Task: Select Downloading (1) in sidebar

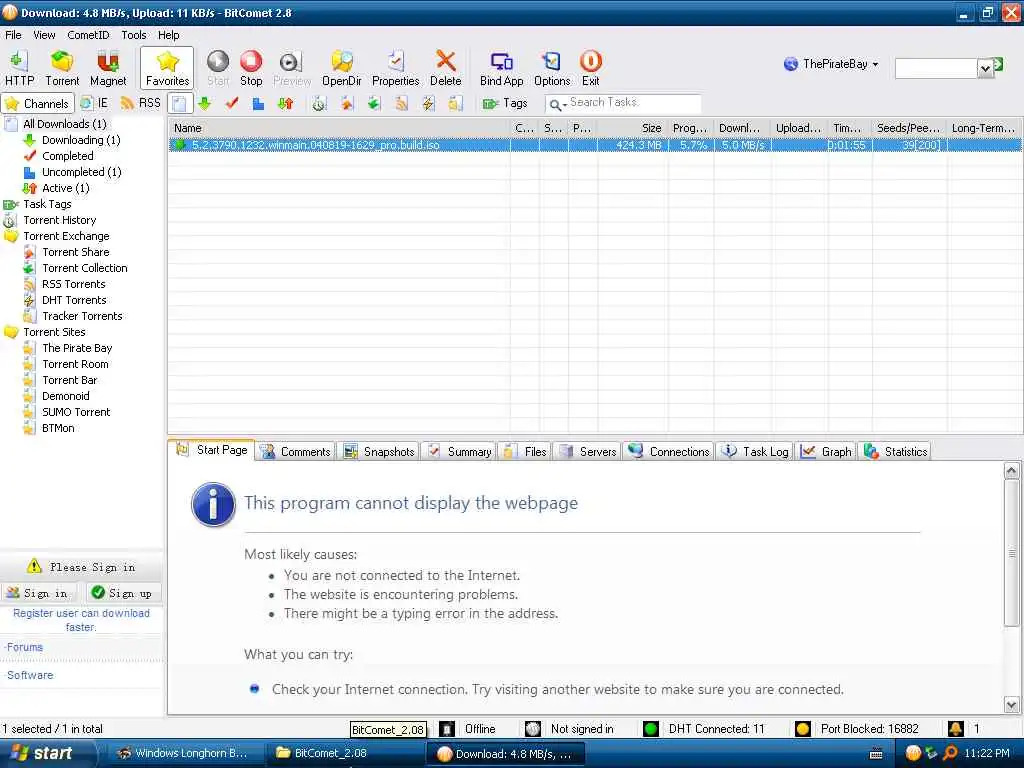Action: (81, 140)
